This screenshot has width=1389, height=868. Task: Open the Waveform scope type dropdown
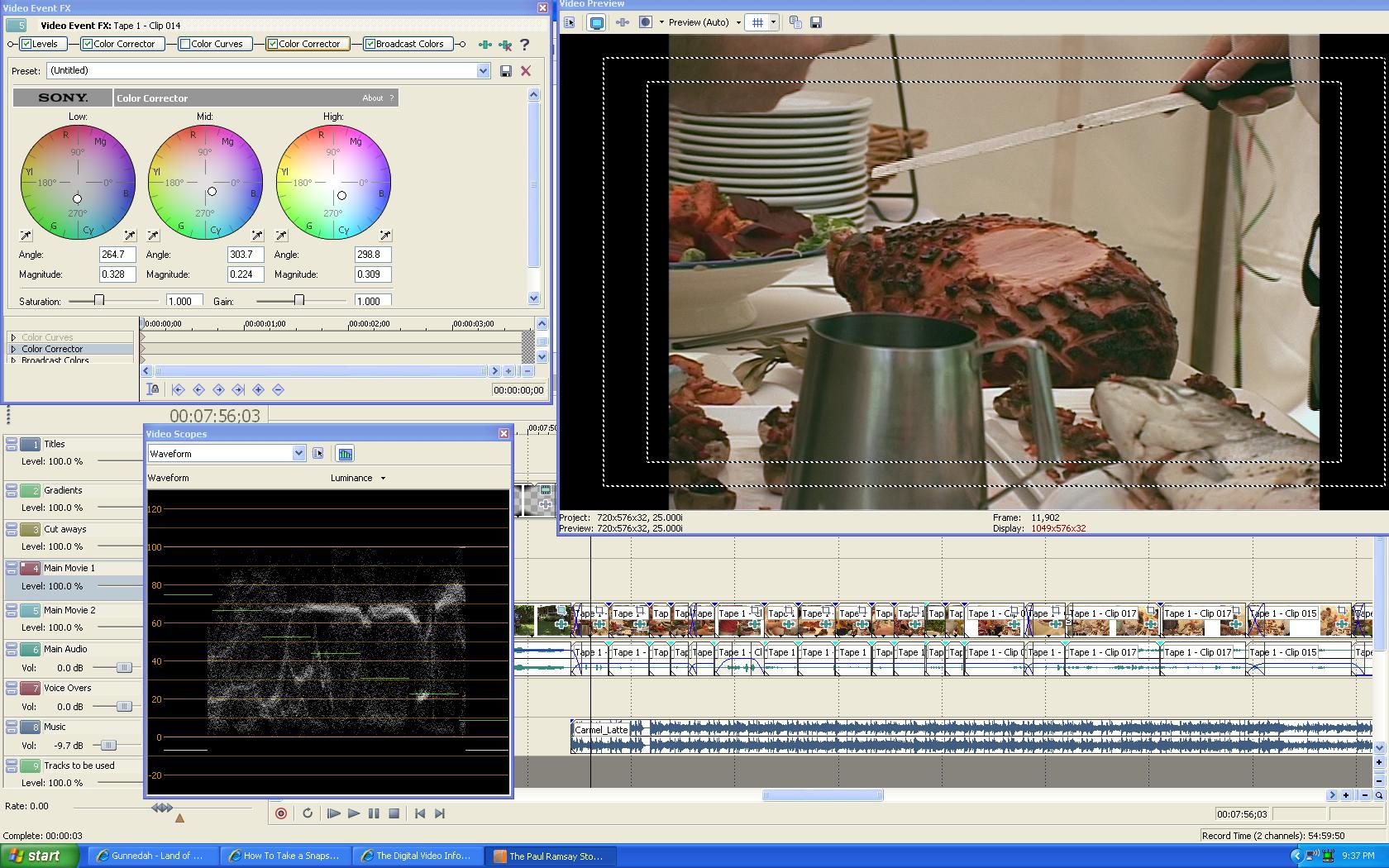(x=298, y=453)
